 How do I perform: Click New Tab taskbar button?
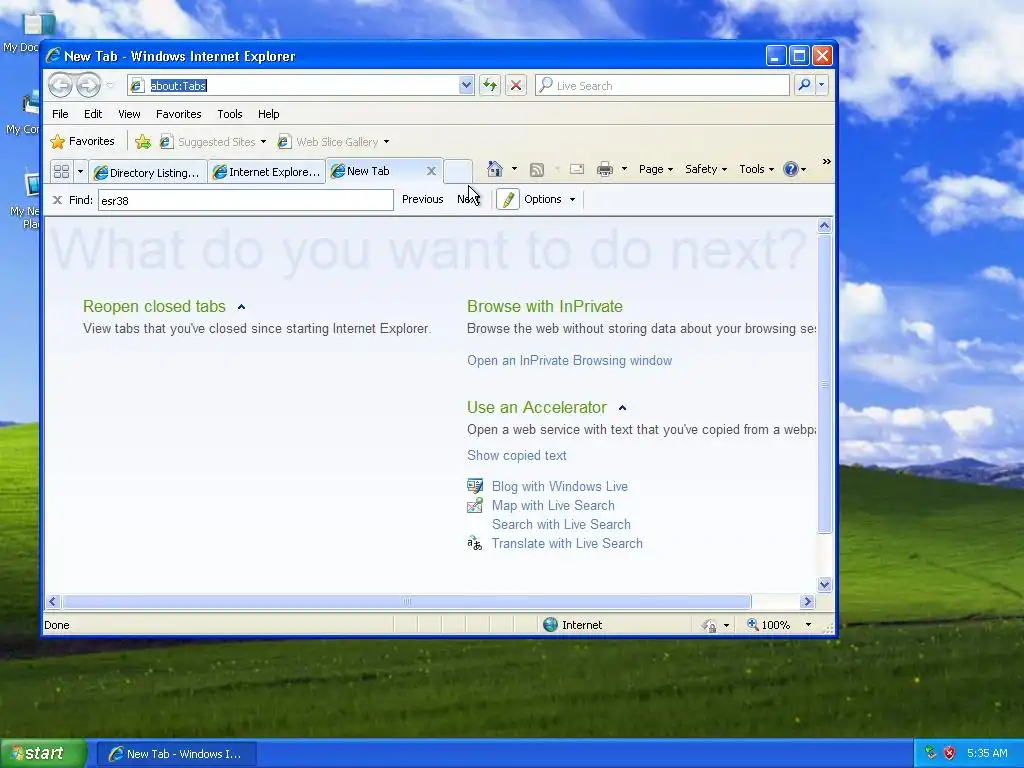coord(177,754)
